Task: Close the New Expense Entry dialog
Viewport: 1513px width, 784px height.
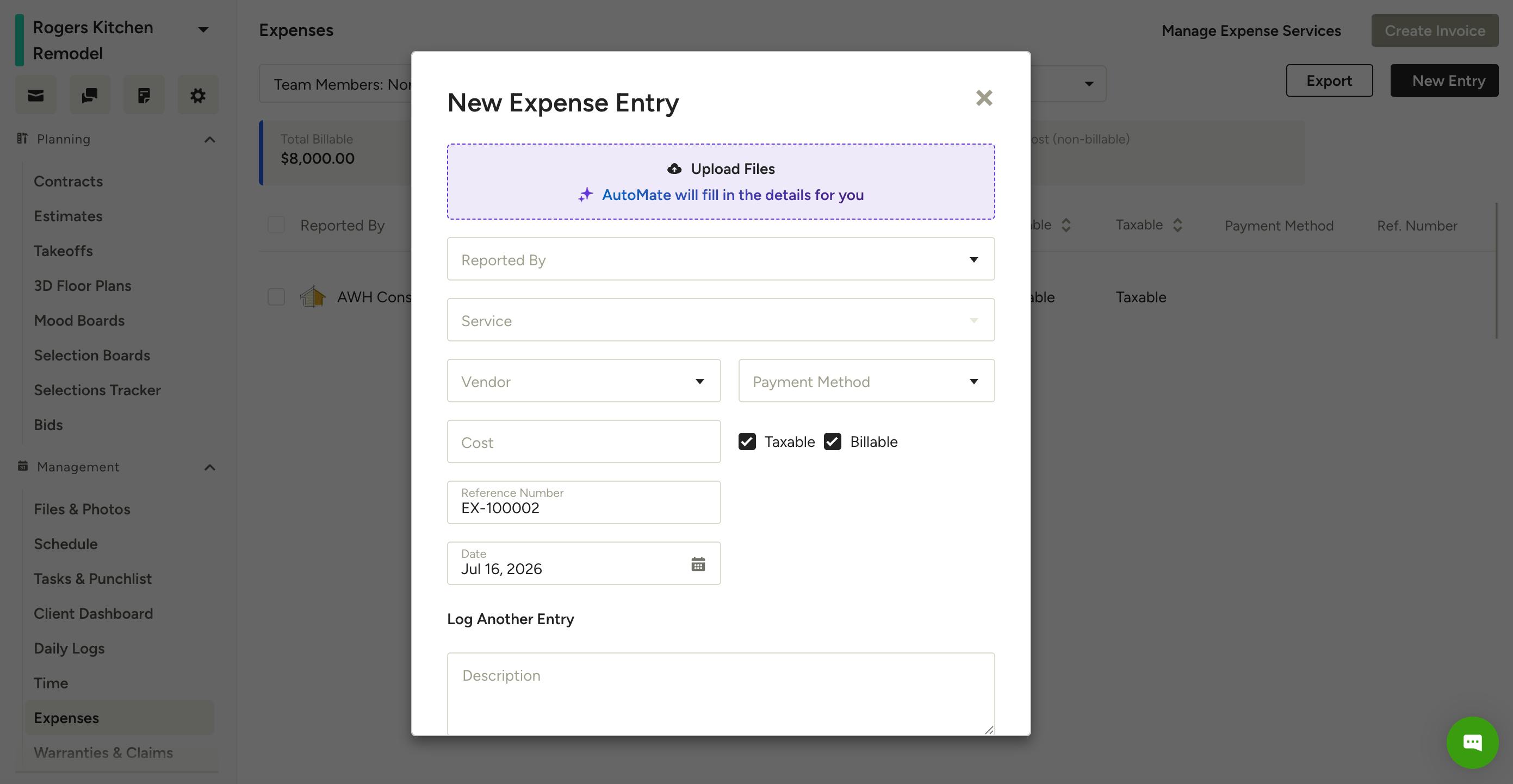Action: point(984,98)
